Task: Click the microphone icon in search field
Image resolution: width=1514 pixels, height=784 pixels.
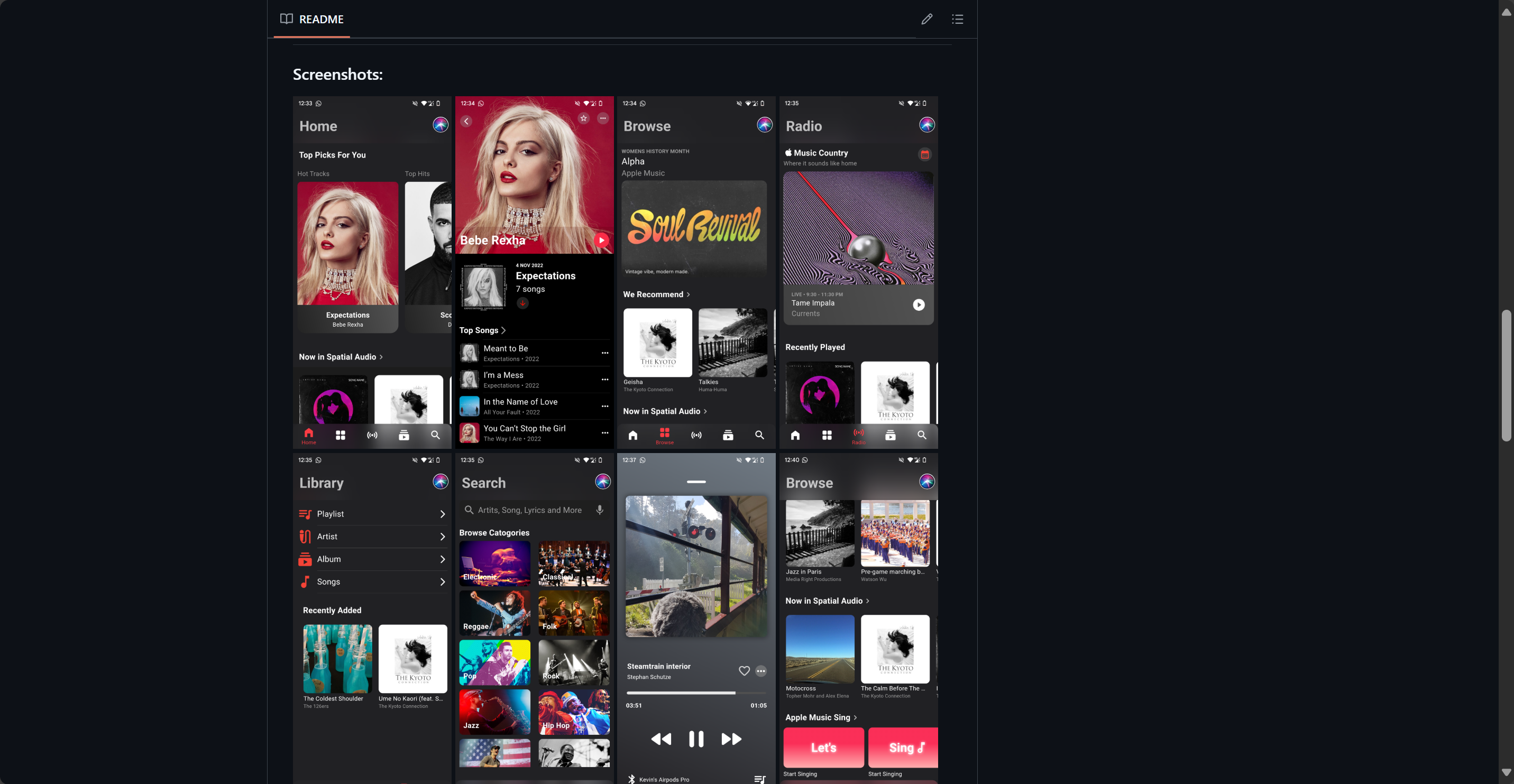Action: coord(600,510)
